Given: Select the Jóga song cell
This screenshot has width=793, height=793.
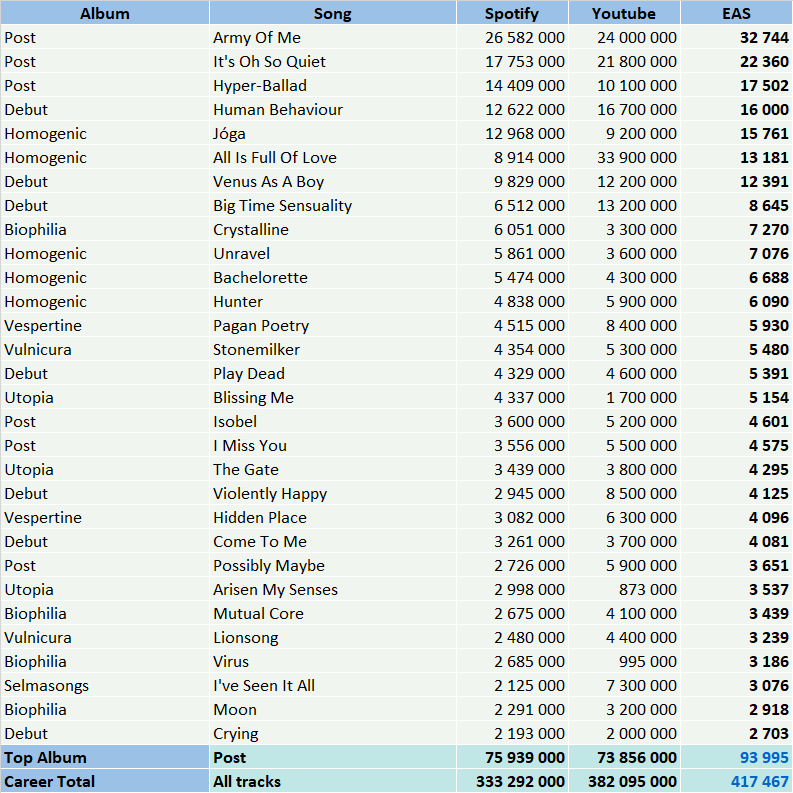Looking at the screenshot, I should (333, 134).
